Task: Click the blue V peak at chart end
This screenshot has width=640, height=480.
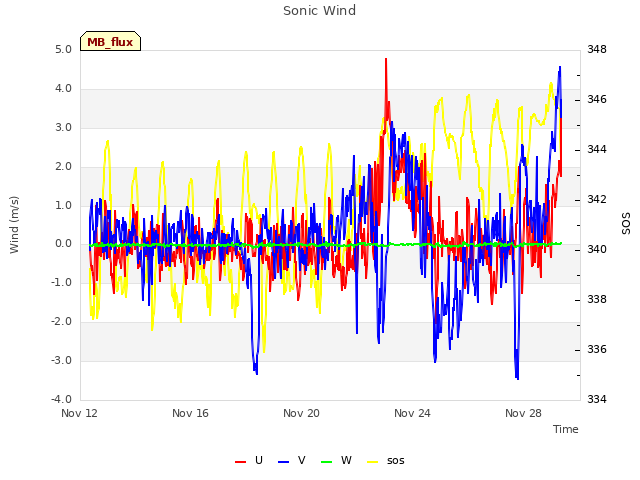Action: tap(560, 68)
